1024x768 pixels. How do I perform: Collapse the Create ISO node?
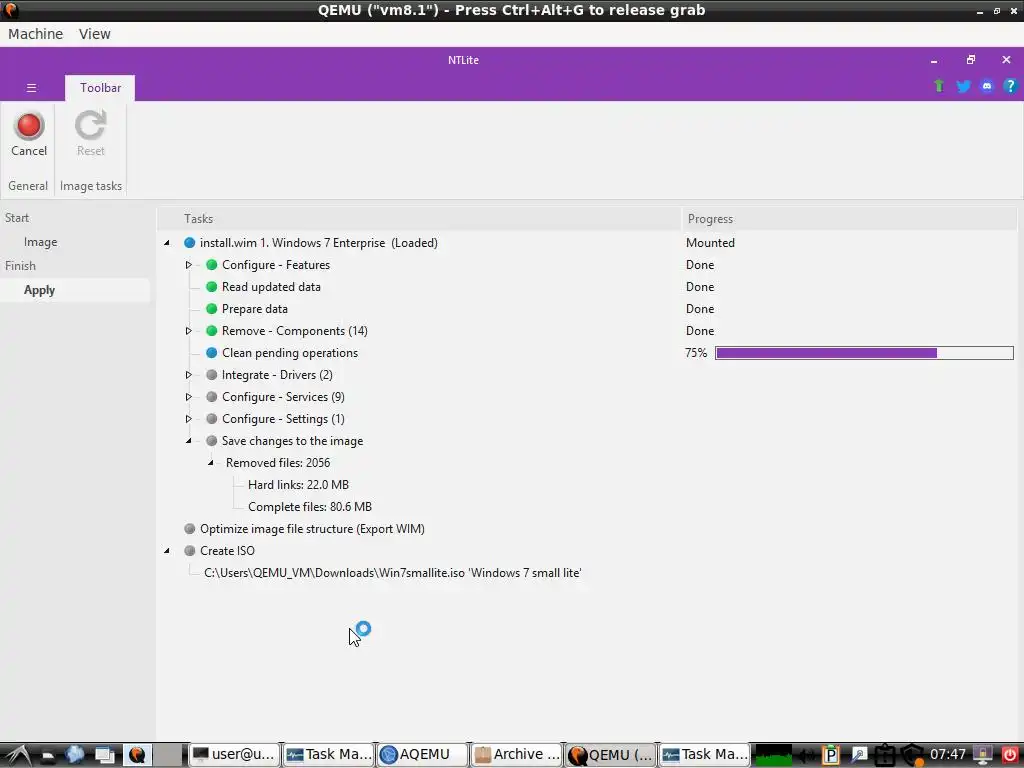pyautogui.click(x=167, y=551)
